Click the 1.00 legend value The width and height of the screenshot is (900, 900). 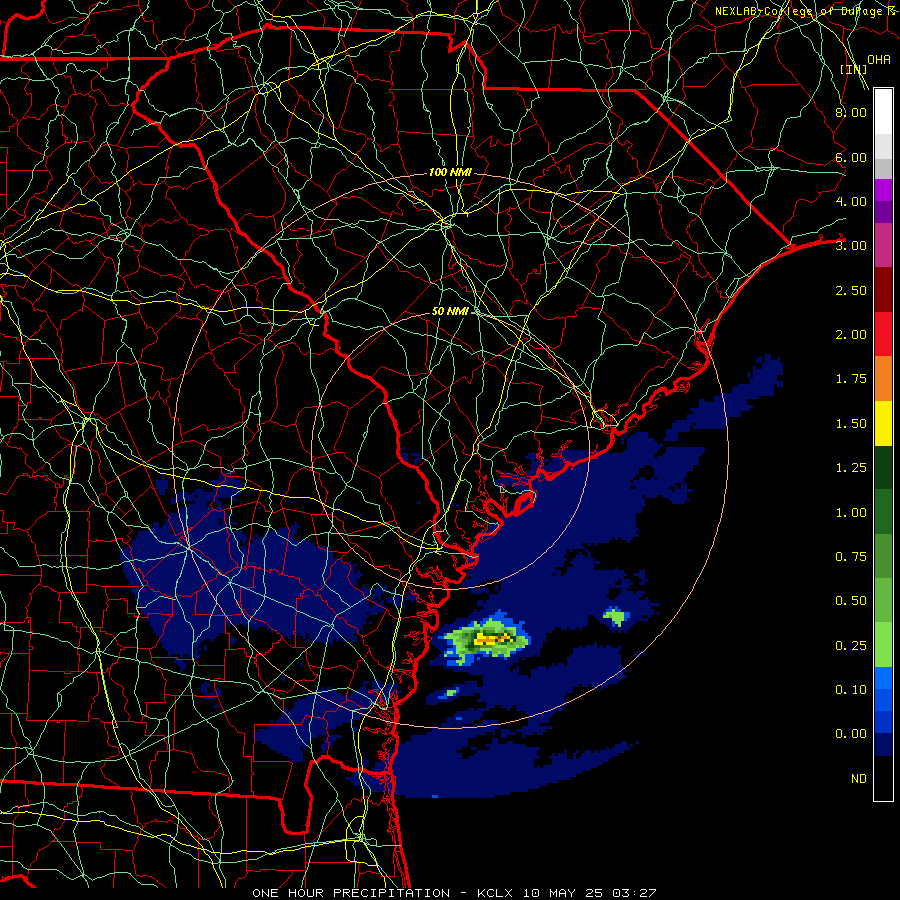pyautogui.click(x=851, y=513)
